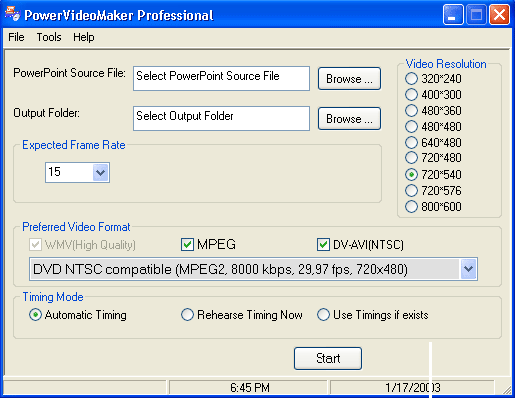The width and height of the screenshot is (515, 398).
Task: Close the PowerVideoMaker Professional window
Action: 499,15
